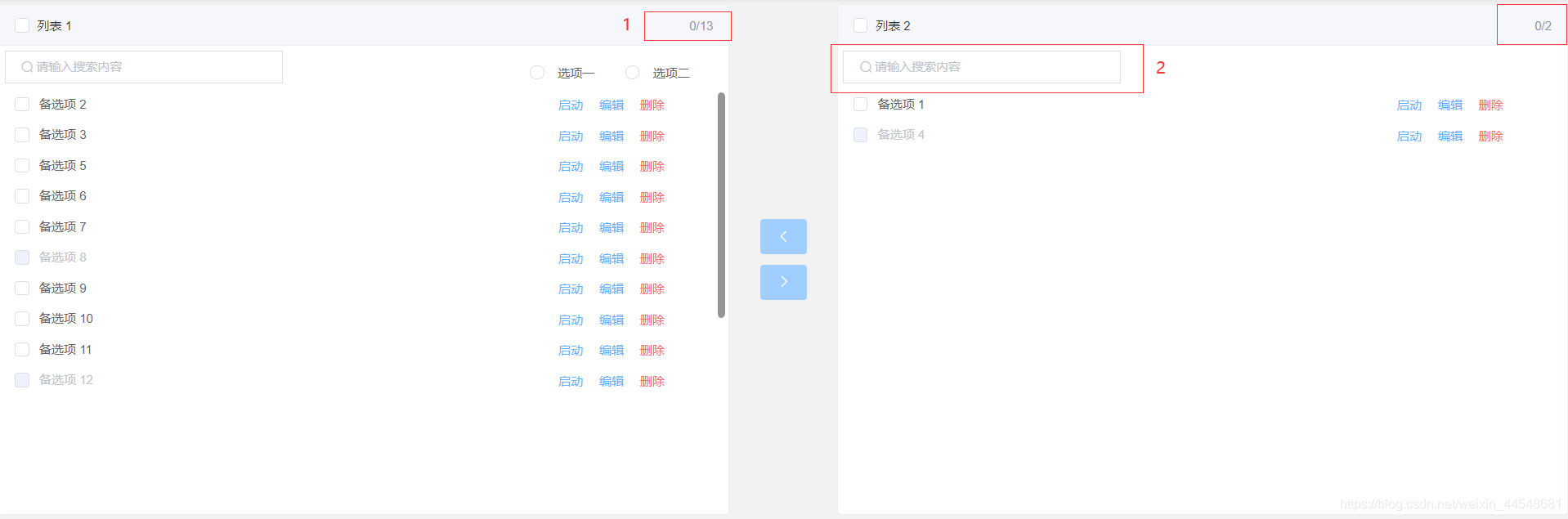Click 启动 for 备选项 3
1568x519 pixels.
(x=571, y=136)
